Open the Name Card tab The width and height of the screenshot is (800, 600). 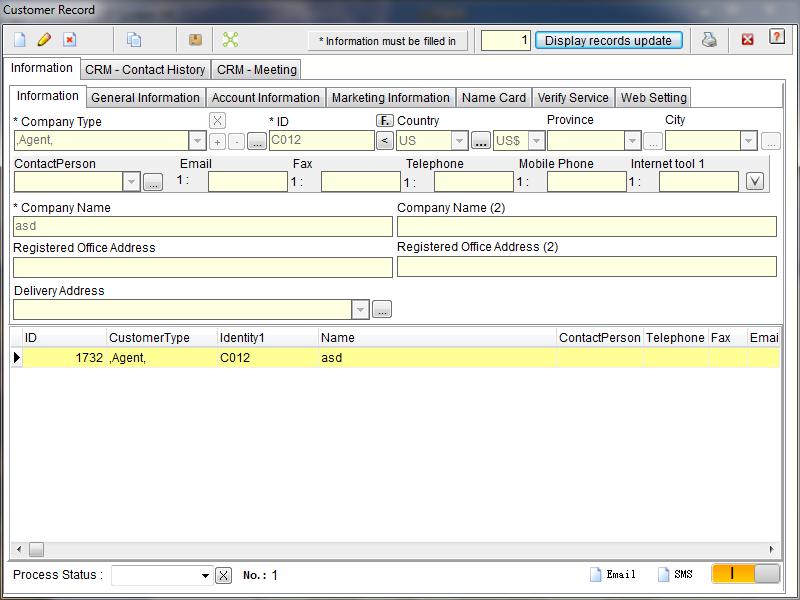coord(494,97)
